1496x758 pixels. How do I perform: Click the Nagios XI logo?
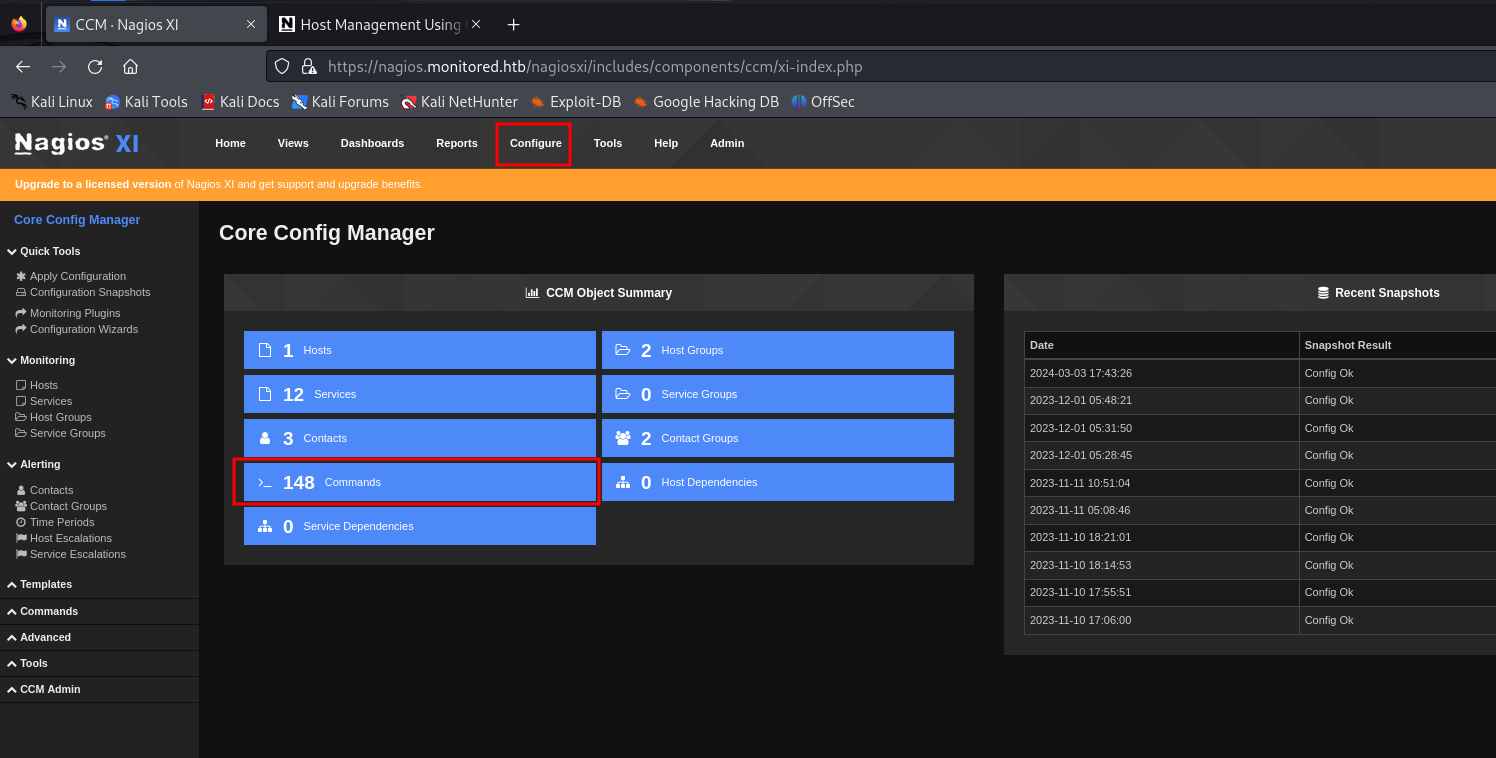77,143
